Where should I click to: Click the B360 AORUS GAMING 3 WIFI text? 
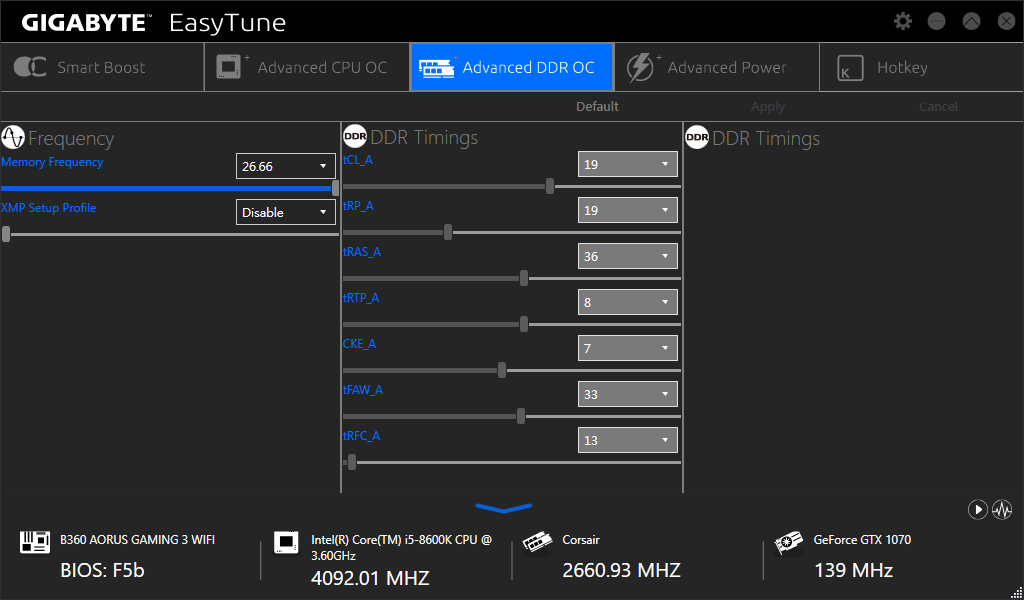pos(137,540)
